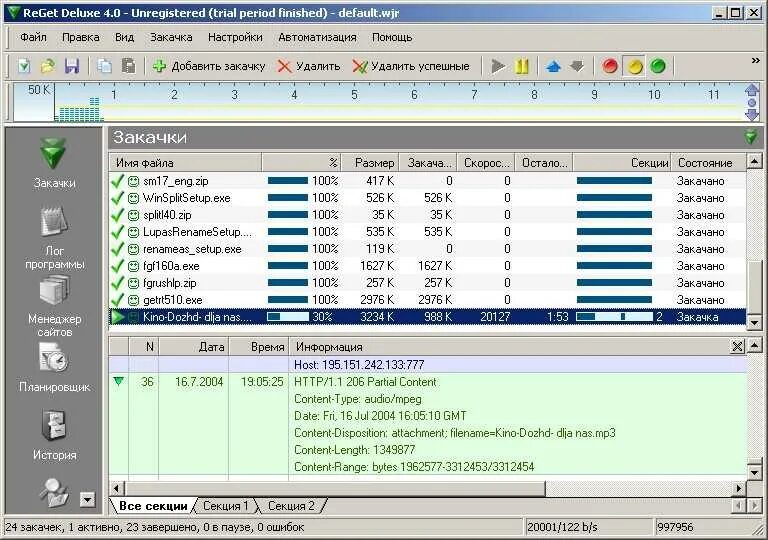768x540 pixels.
Task: Open 'История' sidebar section
Action: (54, 436)
